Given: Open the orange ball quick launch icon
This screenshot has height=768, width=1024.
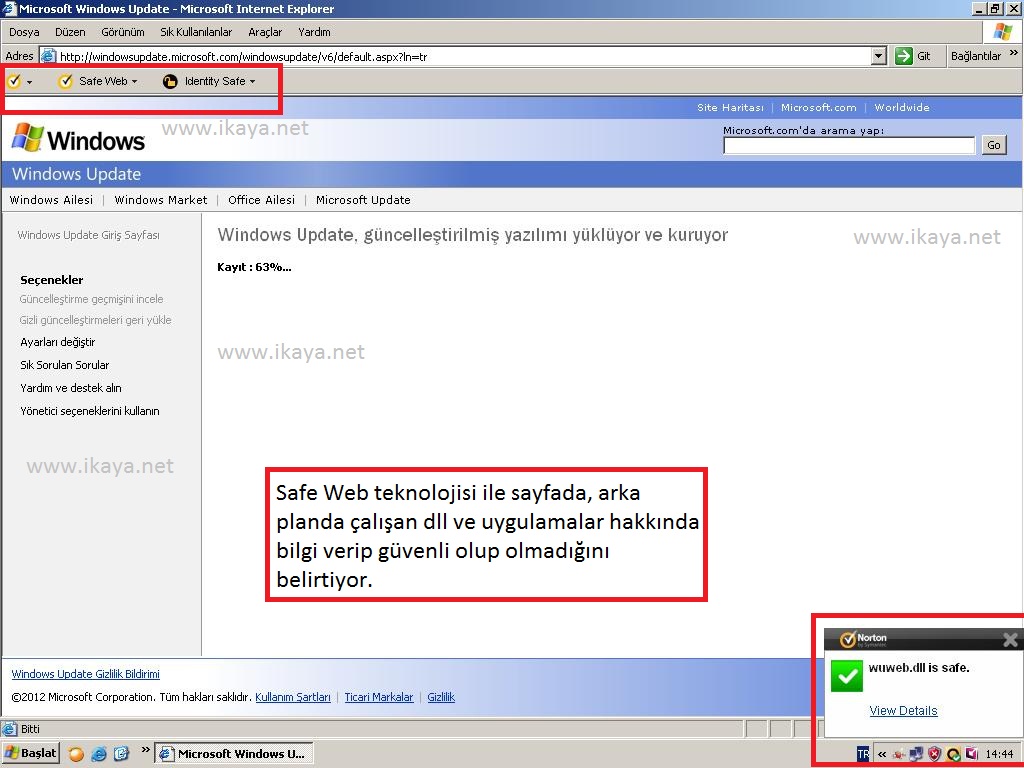Looking at the screenshot, I should [76, 754].
